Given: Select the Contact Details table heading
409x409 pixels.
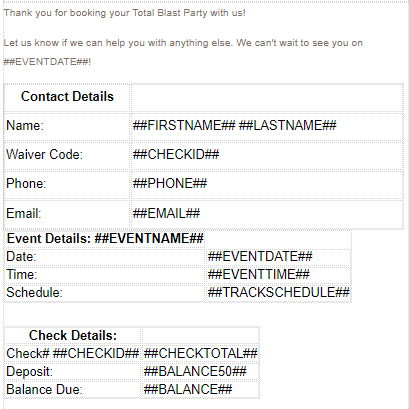Looking at the screenshot, I should tap(67, 97).
